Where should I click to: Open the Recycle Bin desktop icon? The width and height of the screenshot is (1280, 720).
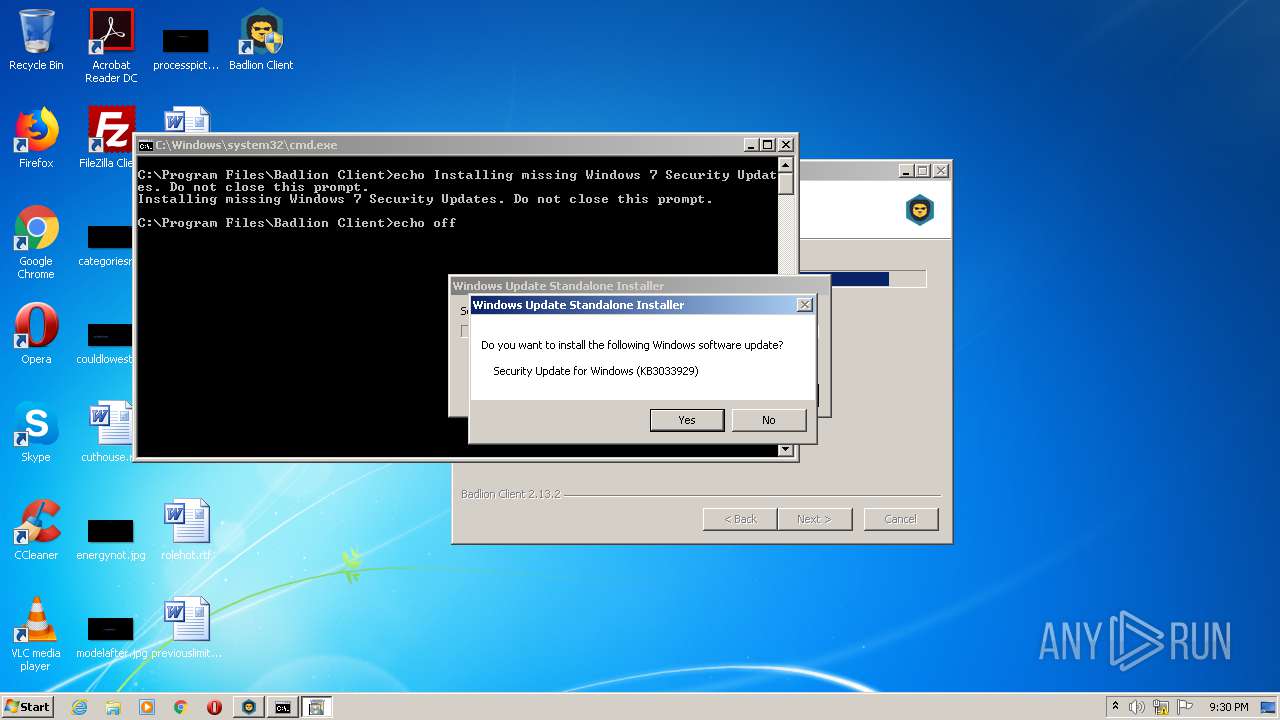36,40
